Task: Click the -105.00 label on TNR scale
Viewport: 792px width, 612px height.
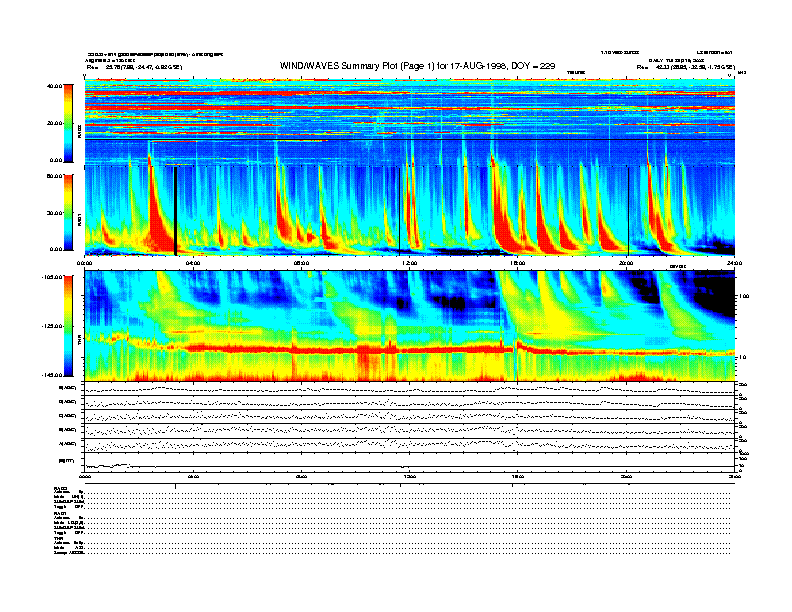Action: point(53,277)
